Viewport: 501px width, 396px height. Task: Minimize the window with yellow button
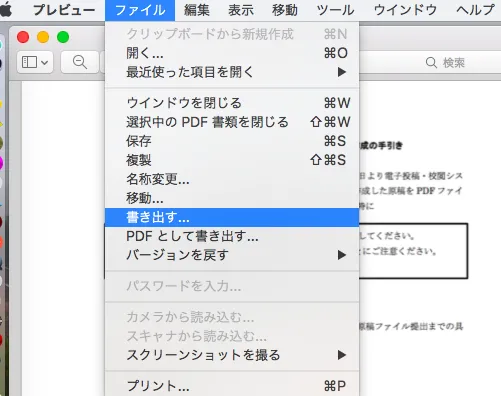tap(43, 37)
